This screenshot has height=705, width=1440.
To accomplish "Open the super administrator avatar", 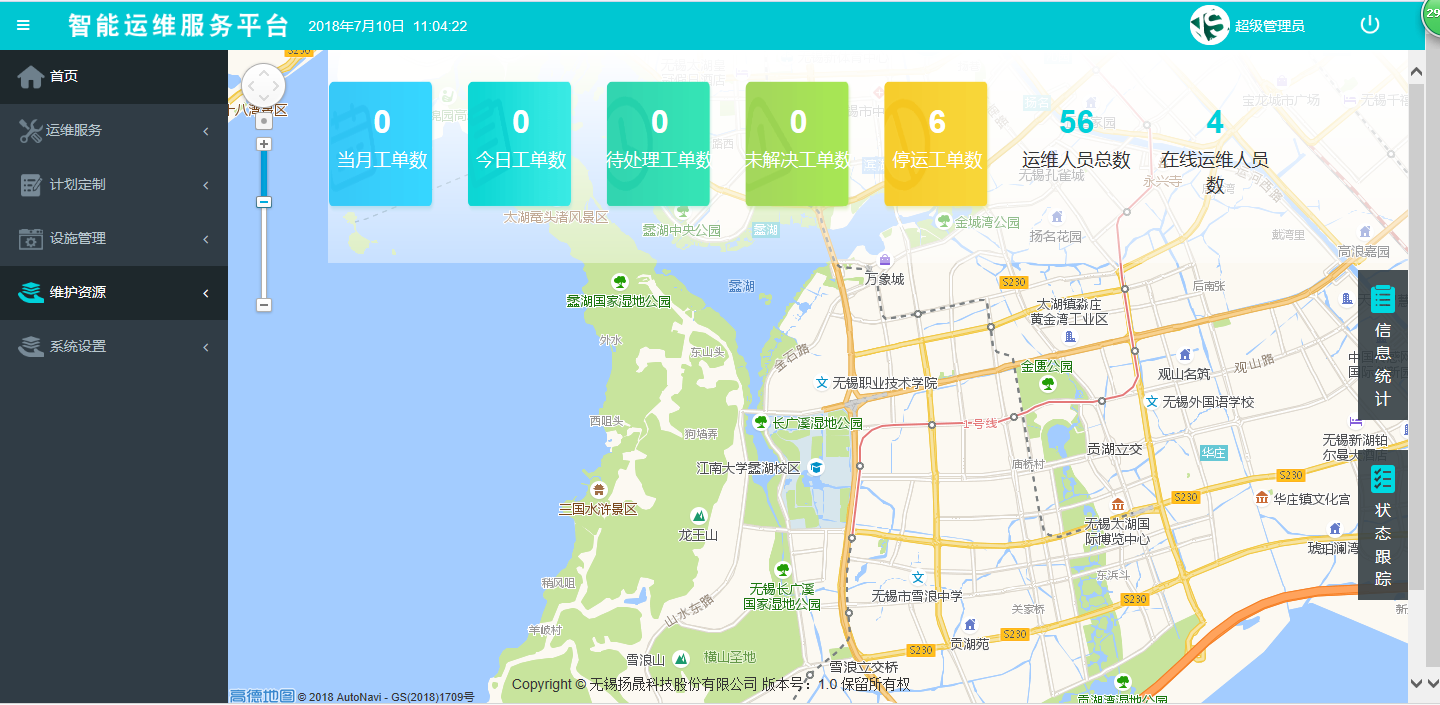I will pyautogui.click(x=1209, y=26).
